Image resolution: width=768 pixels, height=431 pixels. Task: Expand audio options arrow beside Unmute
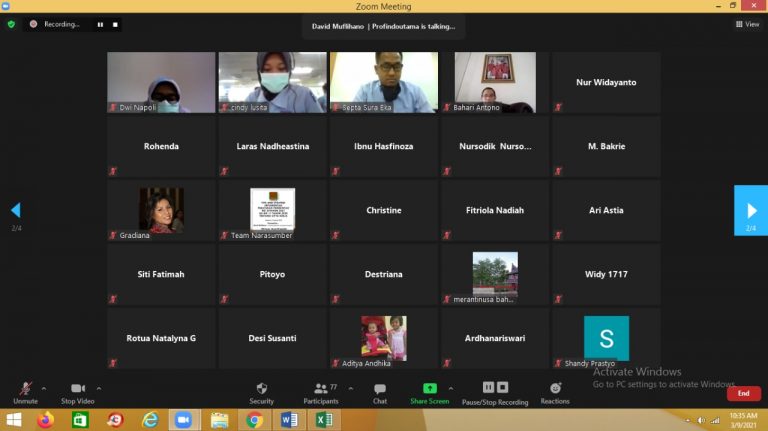pos(44,388)
